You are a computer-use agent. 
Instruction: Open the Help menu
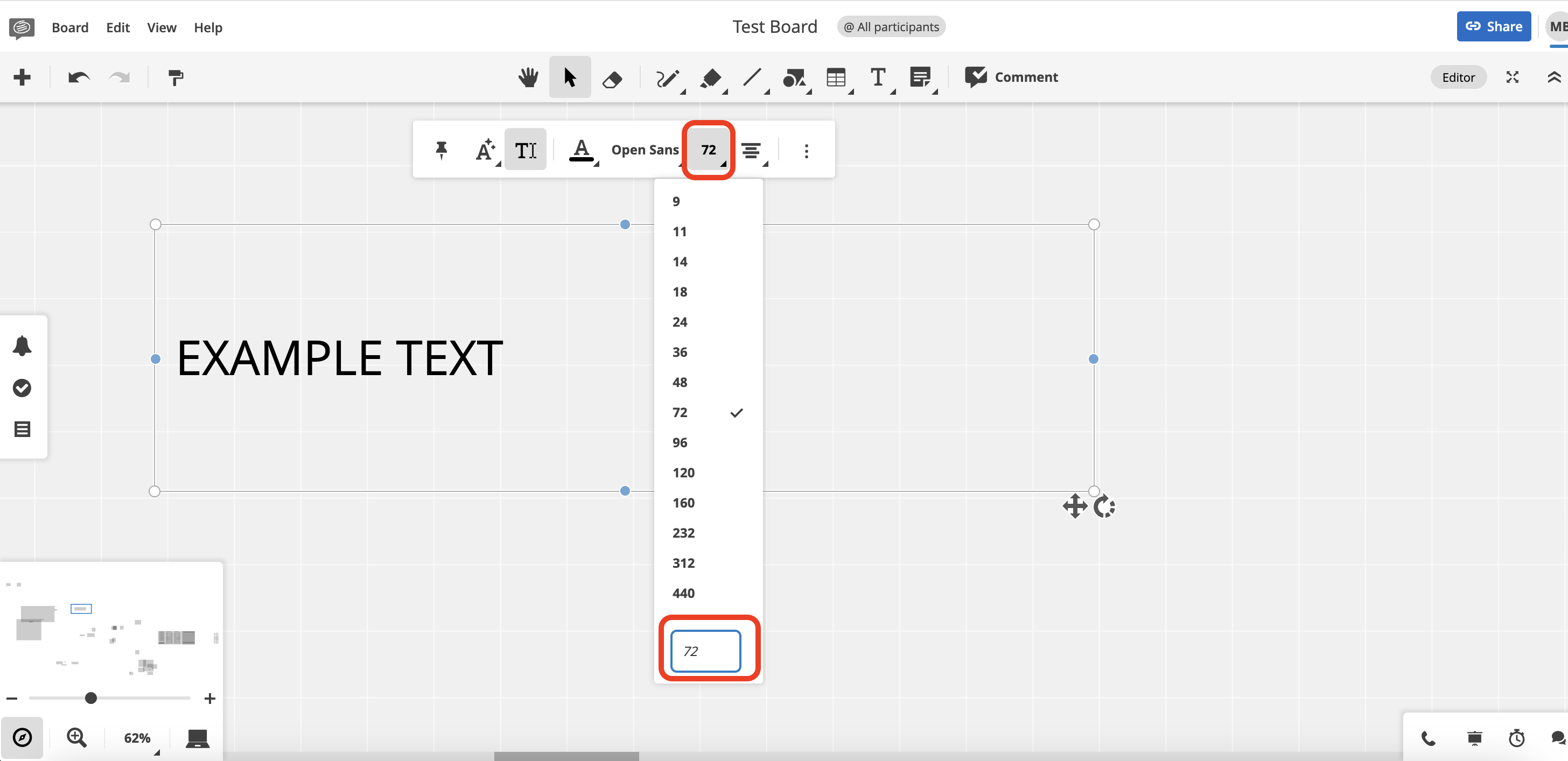208,27
